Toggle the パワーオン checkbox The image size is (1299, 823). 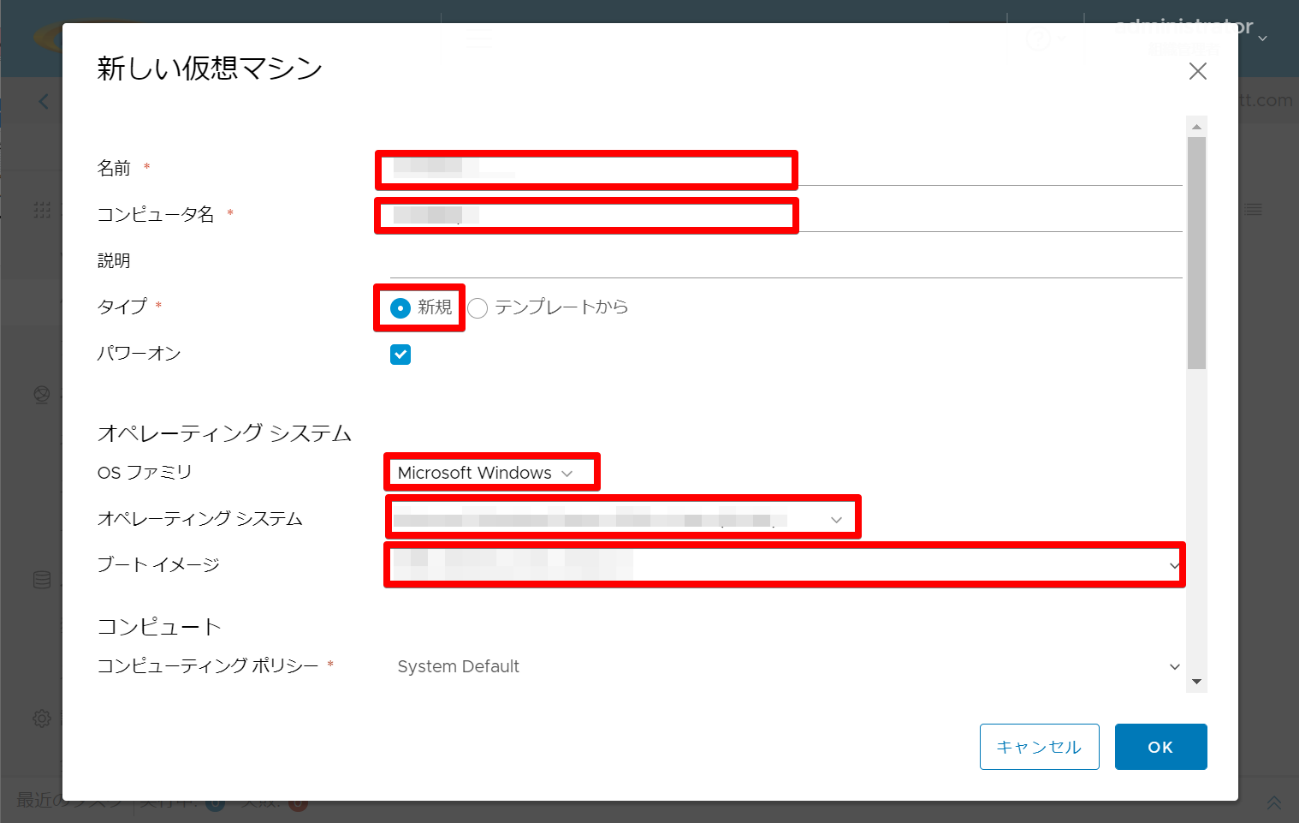tap(400, 354)
